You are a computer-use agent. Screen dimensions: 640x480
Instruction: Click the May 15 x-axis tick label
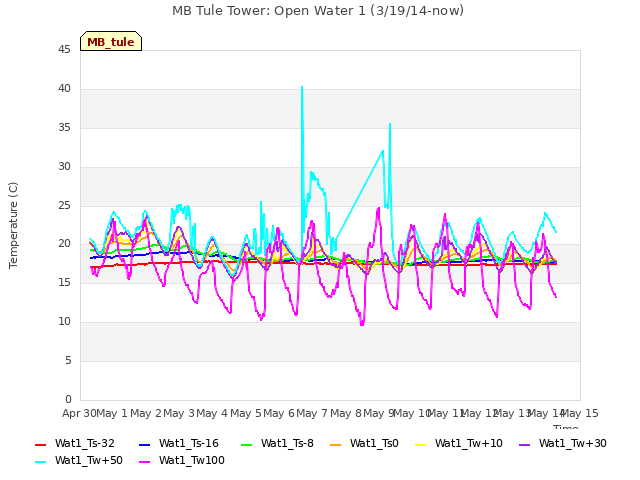[x=580, y=413]
